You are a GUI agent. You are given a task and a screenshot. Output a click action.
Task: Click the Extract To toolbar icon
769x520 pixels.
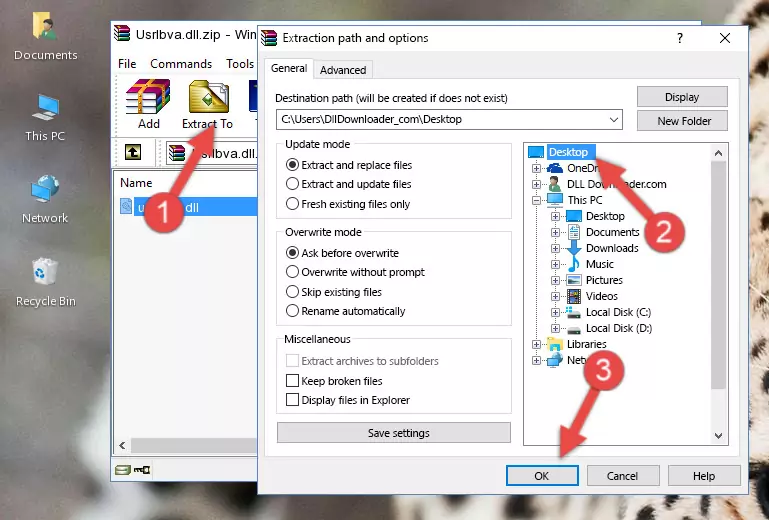(208, 97)
